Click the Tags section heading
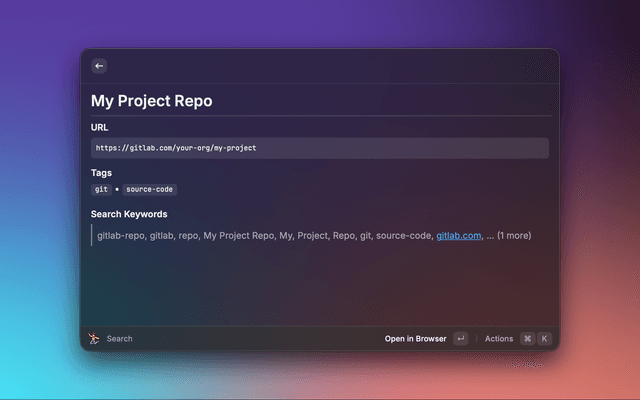 [x=102, y=173]
